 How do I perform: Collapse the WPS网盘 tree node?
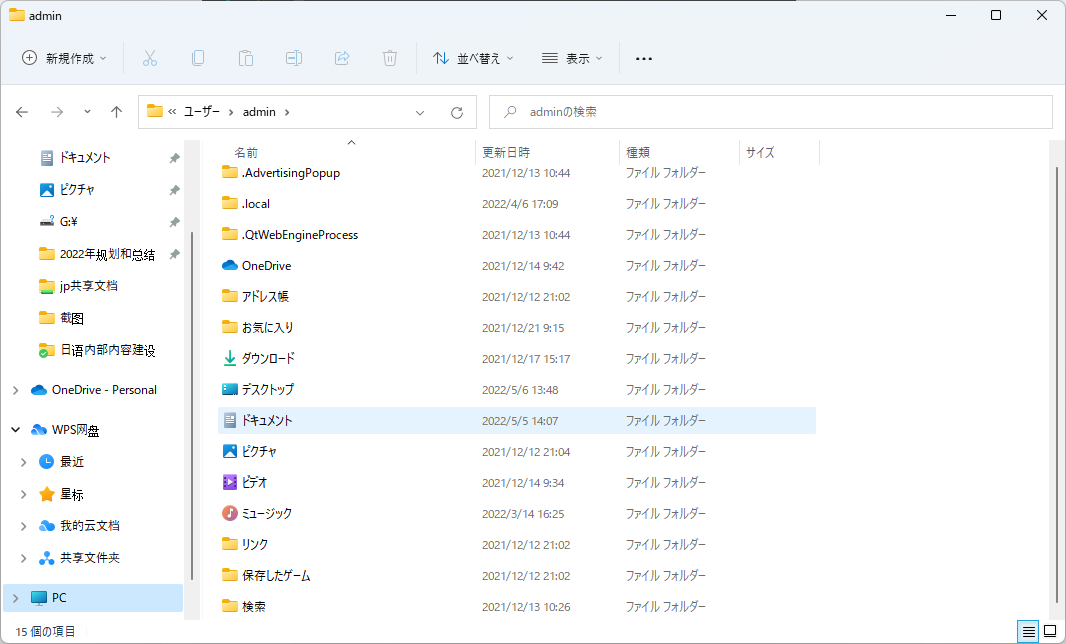[x=16, y=430]
